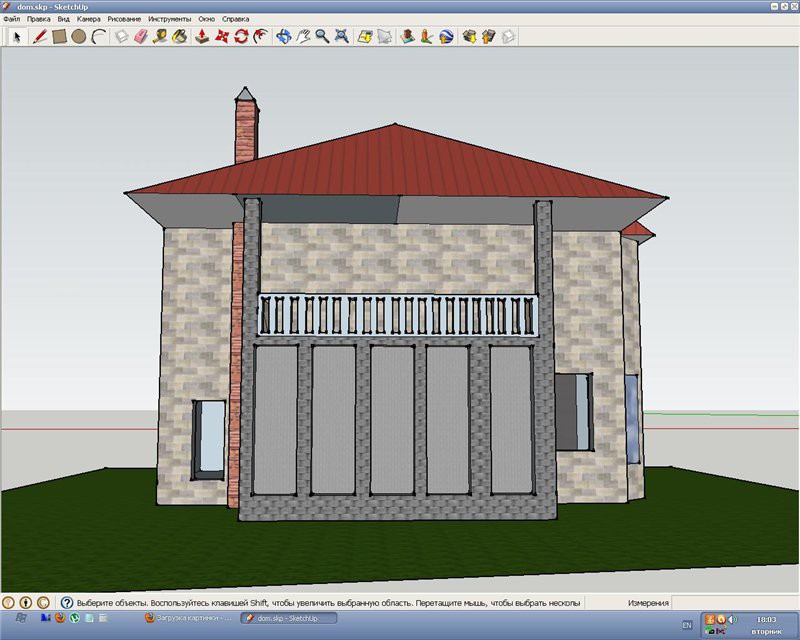This screenshot has width=800, height=640.
Task: Open the Файл menu
Action: tap(11, 19)
